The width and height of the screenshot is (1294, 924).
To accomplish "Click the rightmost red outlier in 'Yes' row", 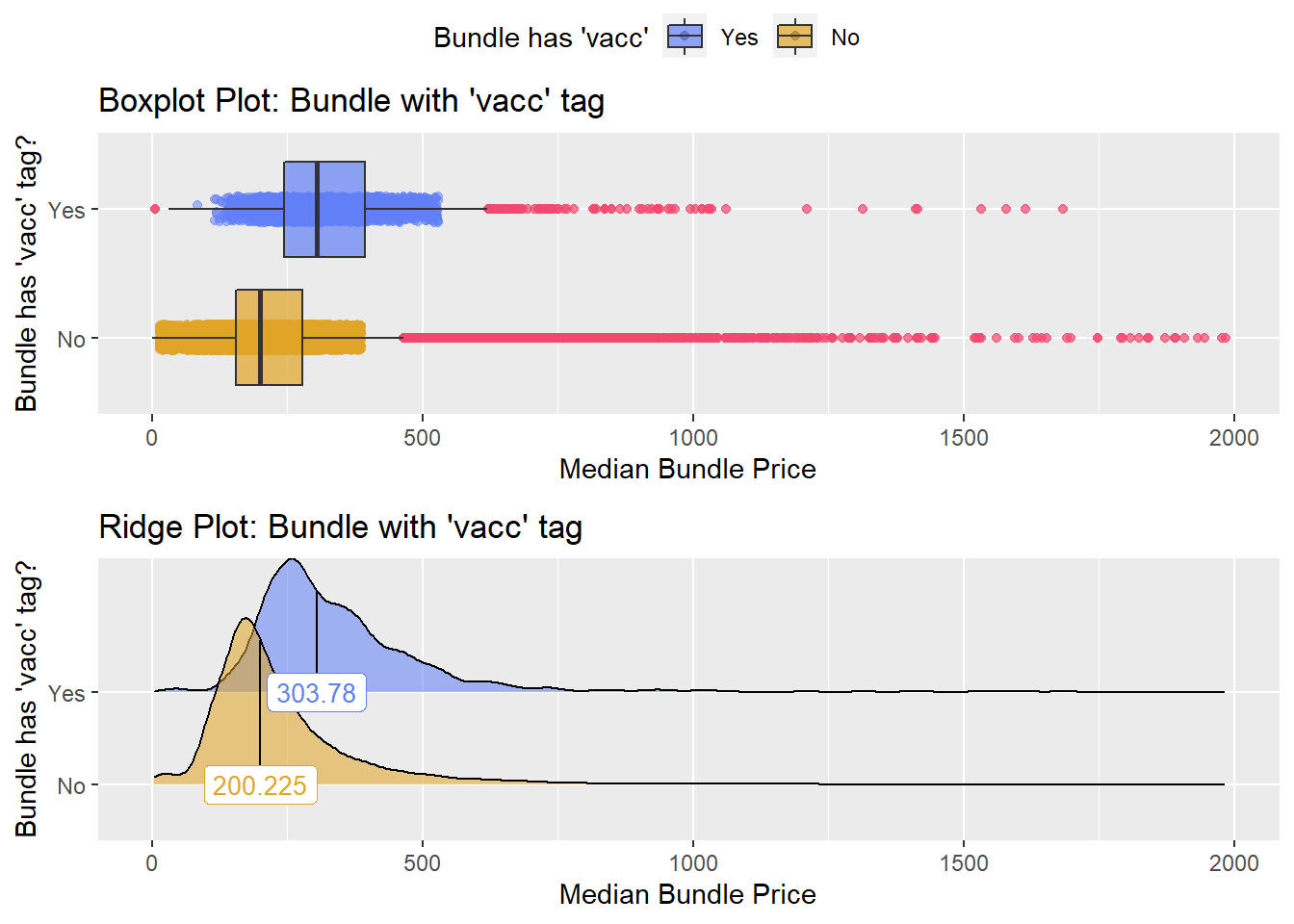I will pos(1063,209).
